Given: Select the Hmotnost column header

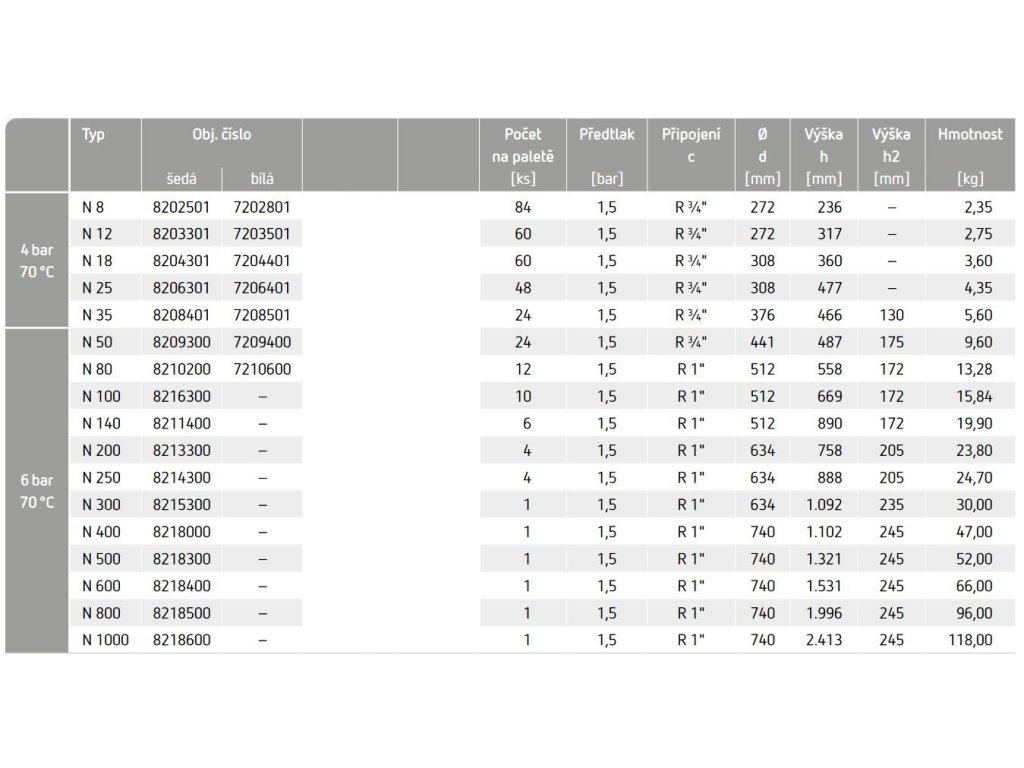Looking at the screenshot, I should point(970,156).
